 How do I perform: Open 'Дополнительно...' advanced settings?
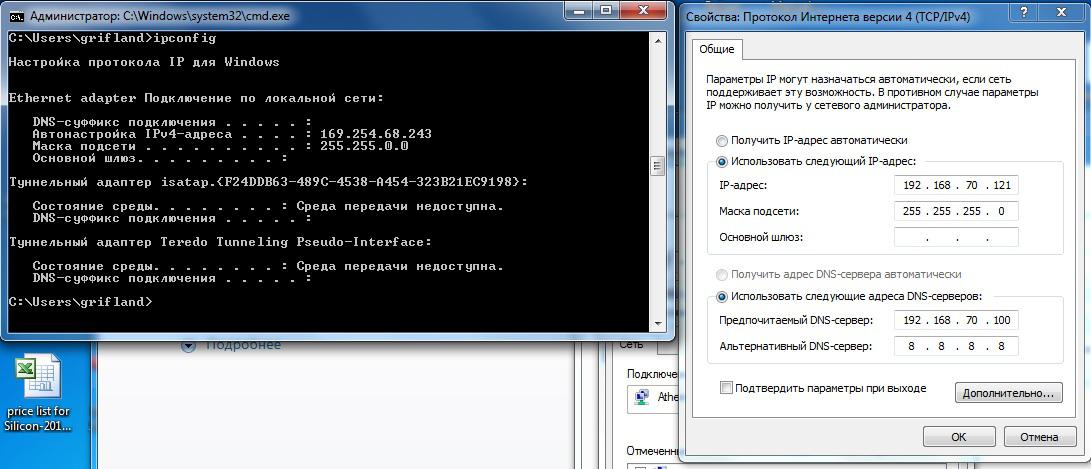tap(1009, 393)
